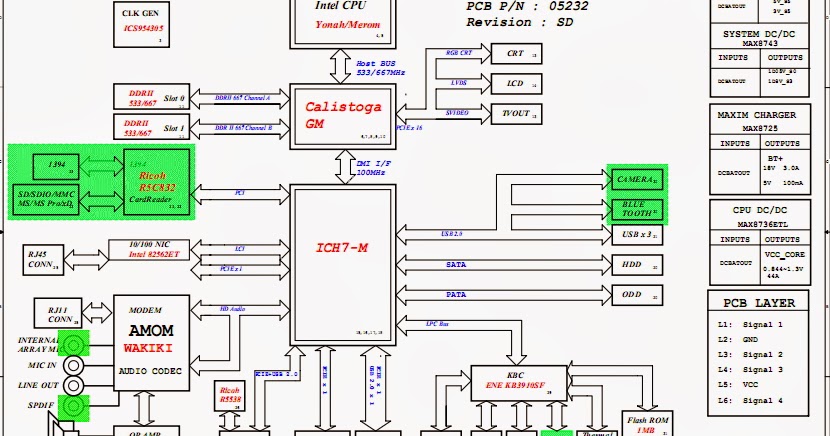Select the AMOM WAKIKI audio codec block
The image size is (830, 436).
click(151, 343)
